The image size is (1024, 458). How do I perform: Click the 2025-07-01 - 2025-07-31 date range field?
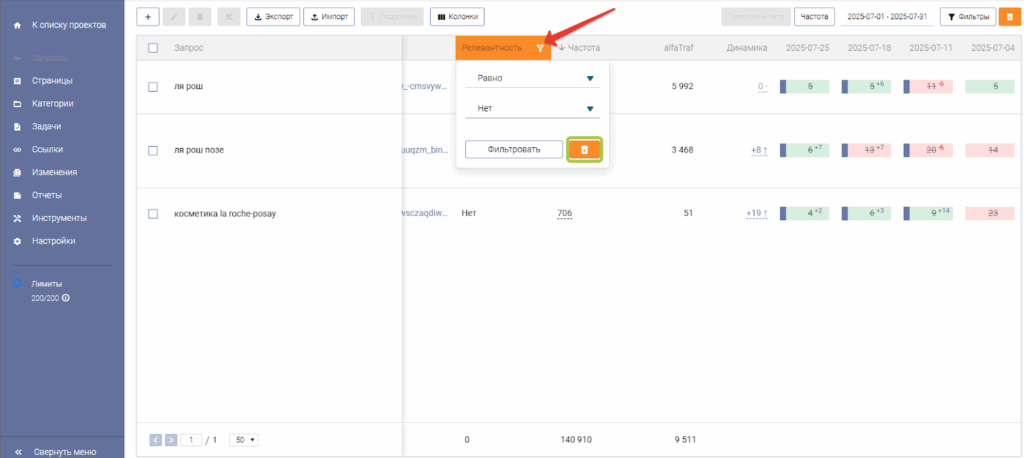click(x=887, y=17)
